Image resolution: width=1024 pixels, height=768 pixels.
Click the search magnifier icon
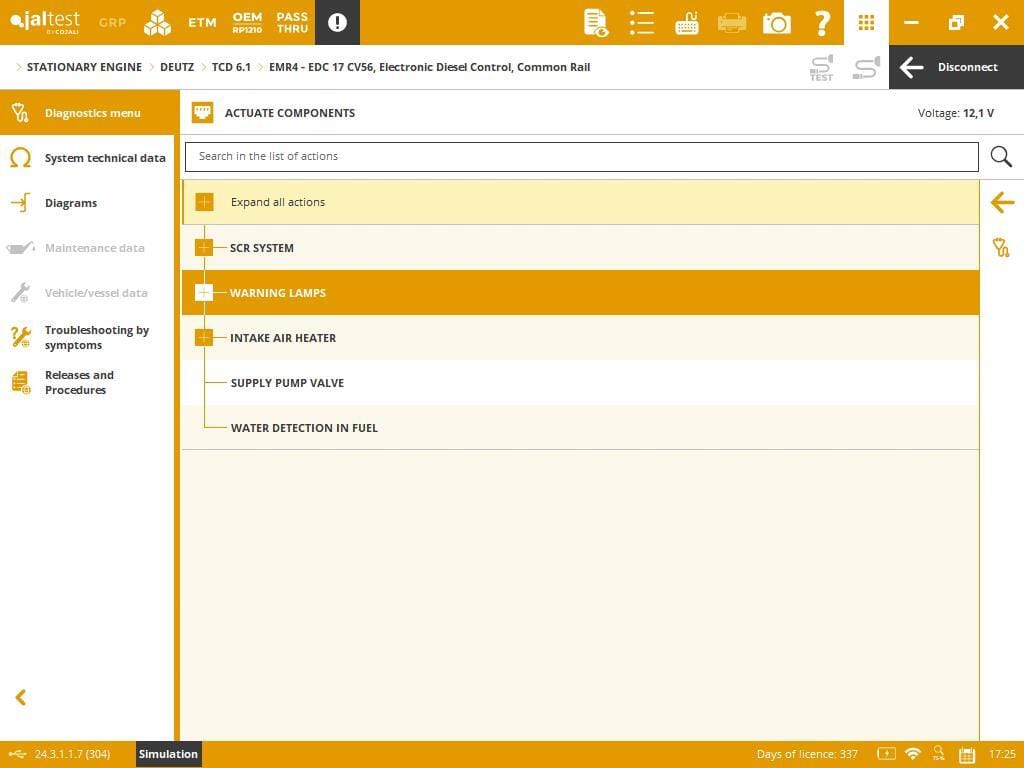[x=1001, y=157]
